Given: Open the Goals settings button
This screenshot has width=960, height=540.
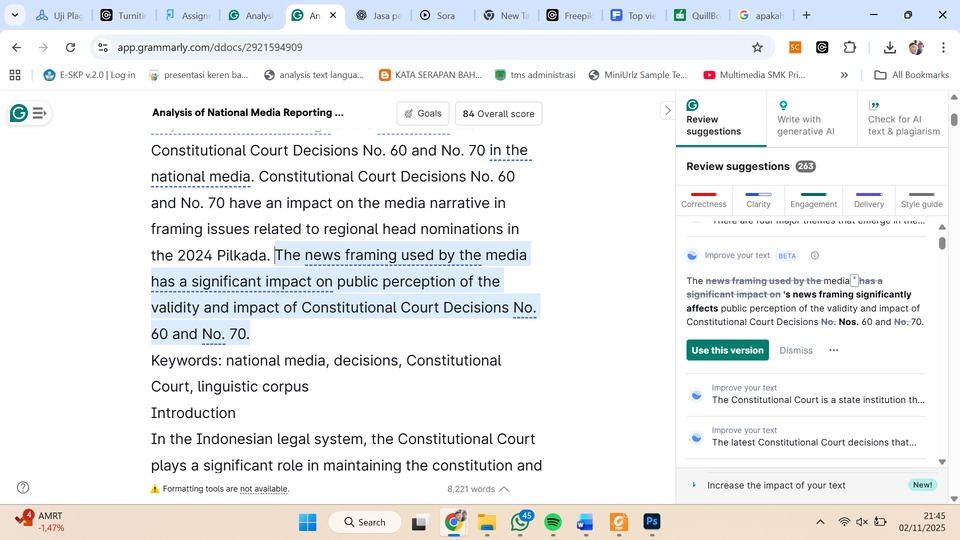Looking at the screenshot, I should [423, 114].
